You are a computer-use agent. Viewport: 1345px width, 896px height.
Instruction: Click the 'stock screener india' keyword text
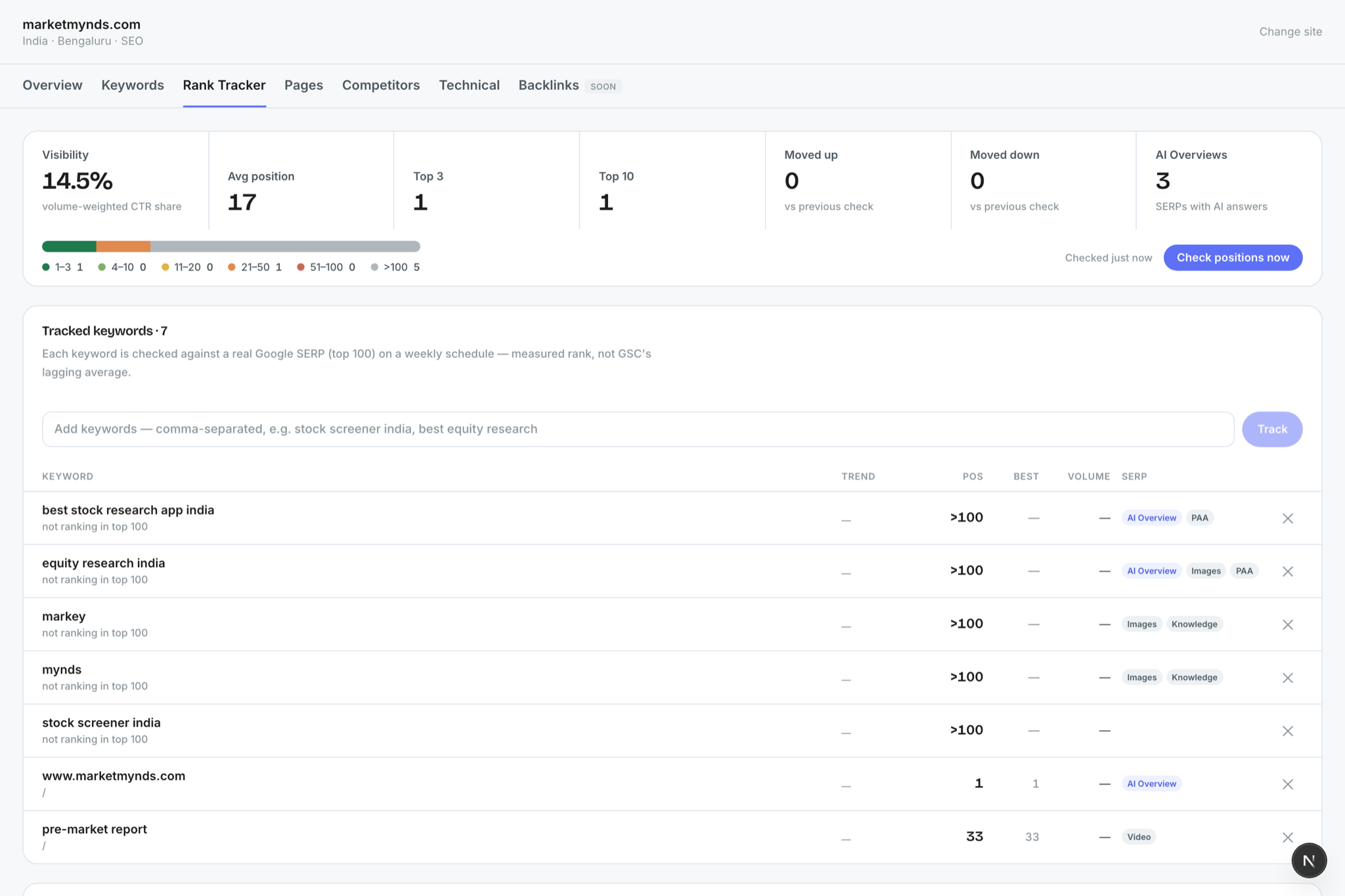coord(101,723)
